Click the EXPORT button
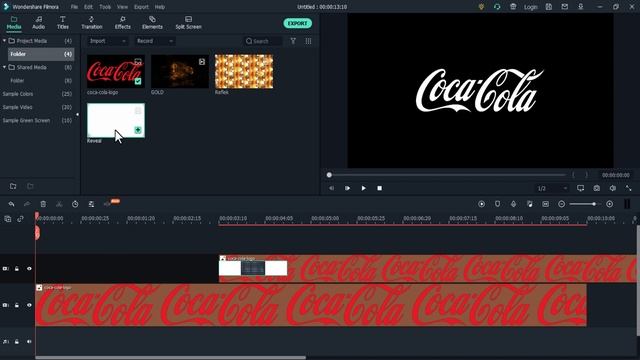640x360 pixels. pyautogui.click(x=298, y=23)
